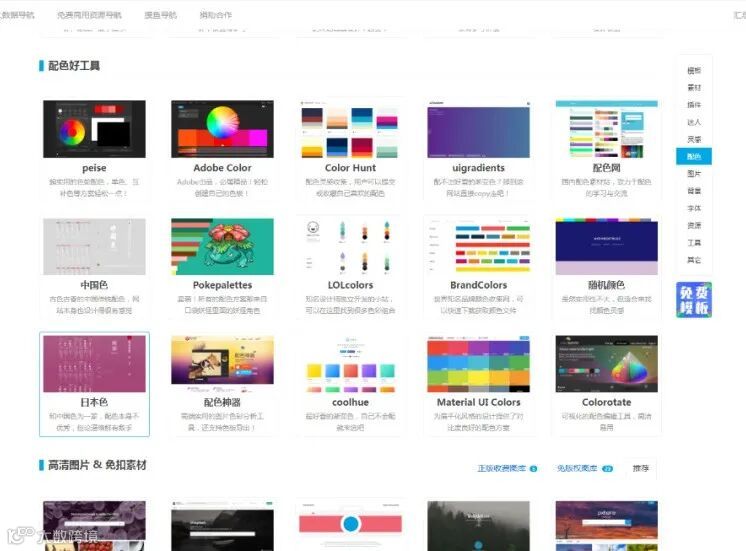Screen dimensions: 746x551
Task: Jump to 模板 in side navigation
Action: (694, 70)
